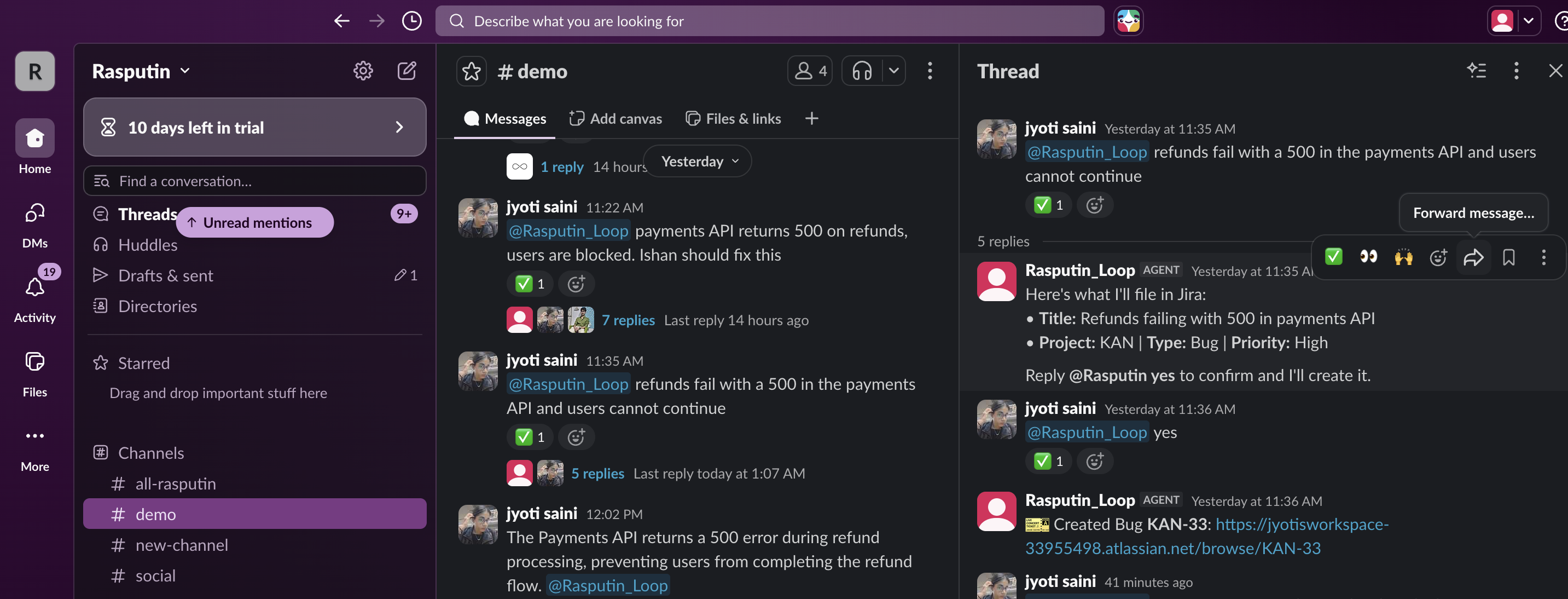Screen dimensions: 1568x599
Task: Open the KAN-33 Jira link
Action: [x=1207, y=536]
